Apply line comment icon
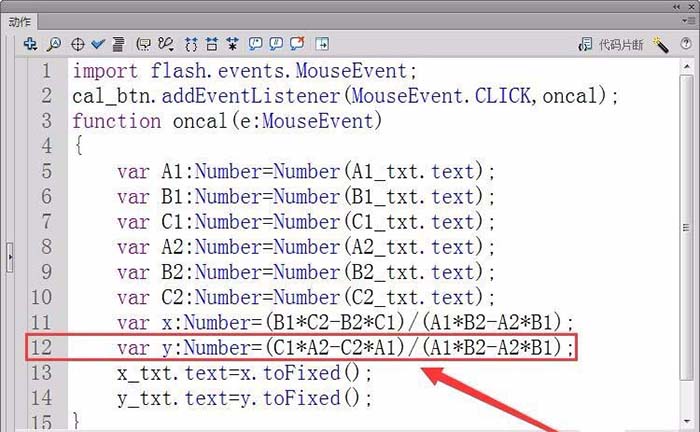This screenshot has width=700, height=432. click(x=276, y=44)
